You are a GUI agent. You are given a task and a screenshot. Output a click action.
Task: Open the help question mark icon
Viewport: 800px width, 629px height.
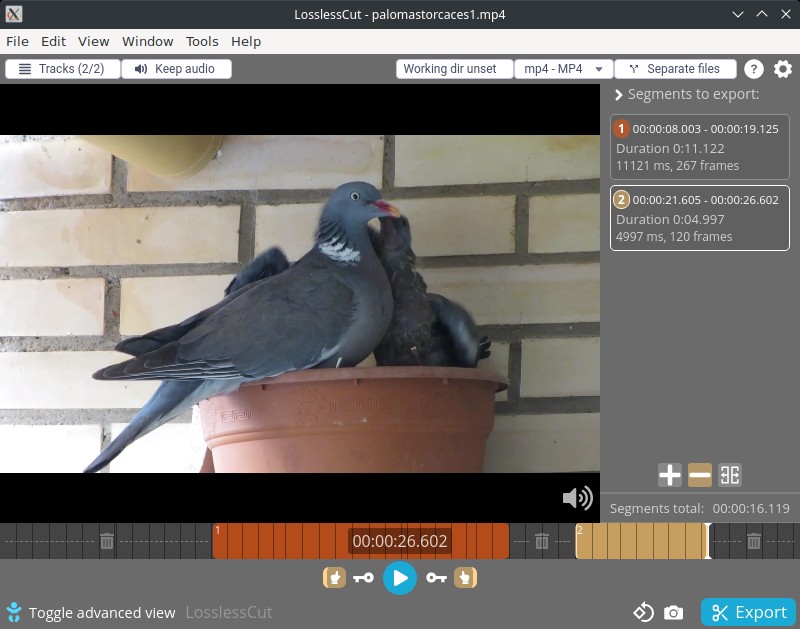pyautogui.click(x=754, y=69)
